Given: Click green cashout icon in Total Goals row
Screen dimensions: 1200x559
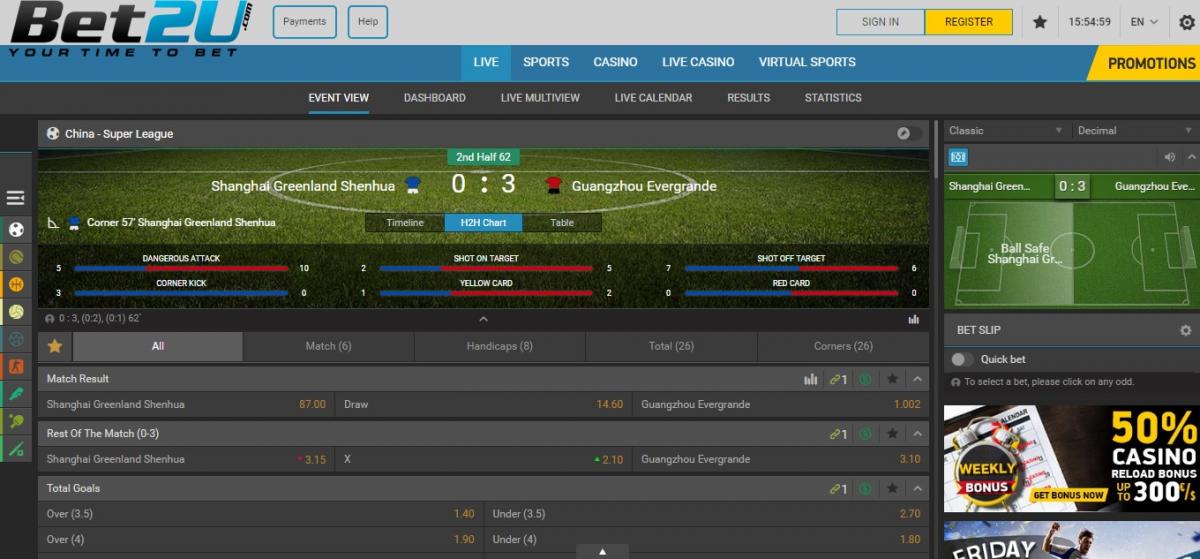Looking at the screenshot, I should pos(866,489).
